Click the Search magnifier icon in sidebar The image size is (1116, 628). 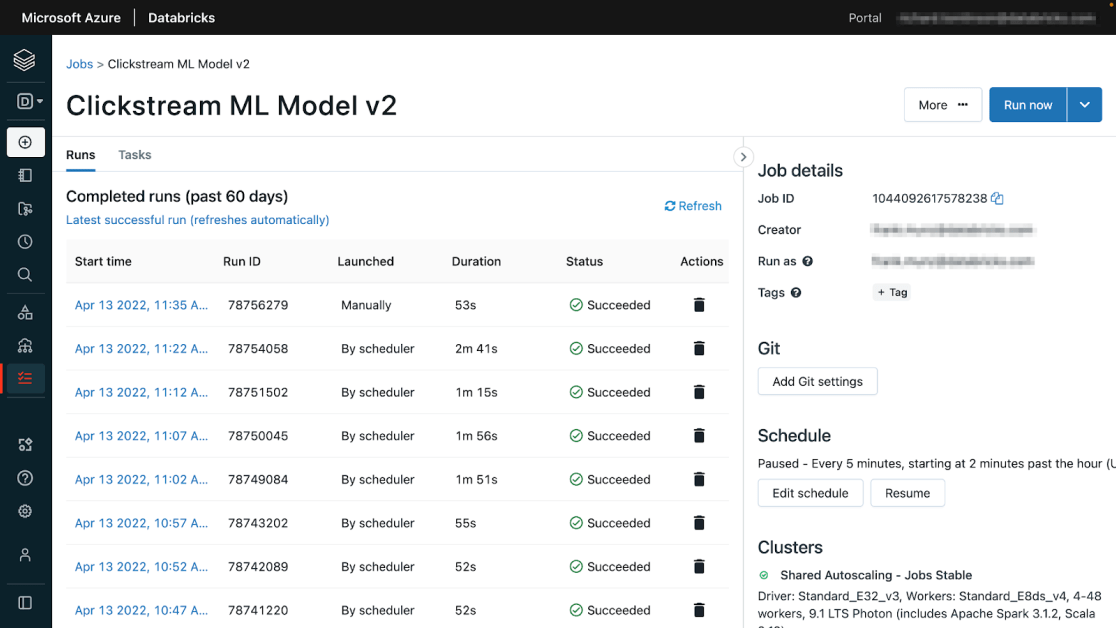(x=25, y=275)
